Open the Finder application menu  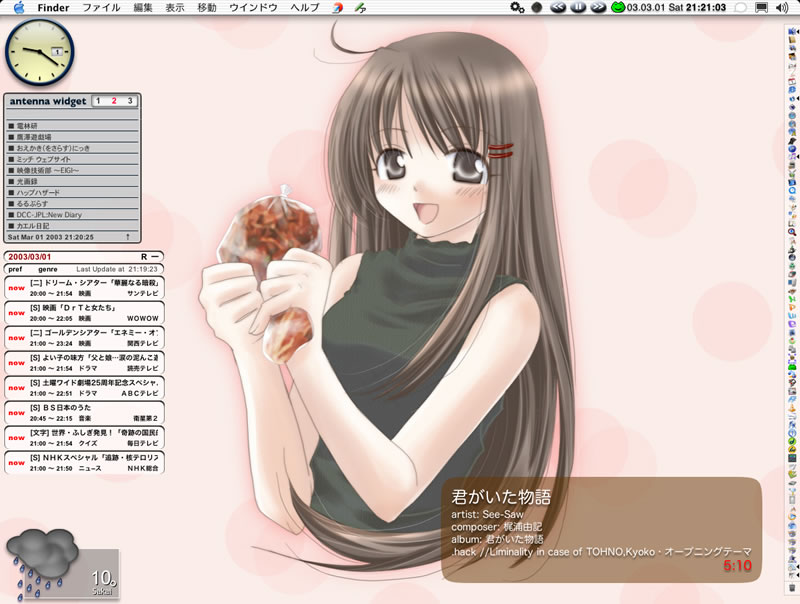click(x=53, y=8)
